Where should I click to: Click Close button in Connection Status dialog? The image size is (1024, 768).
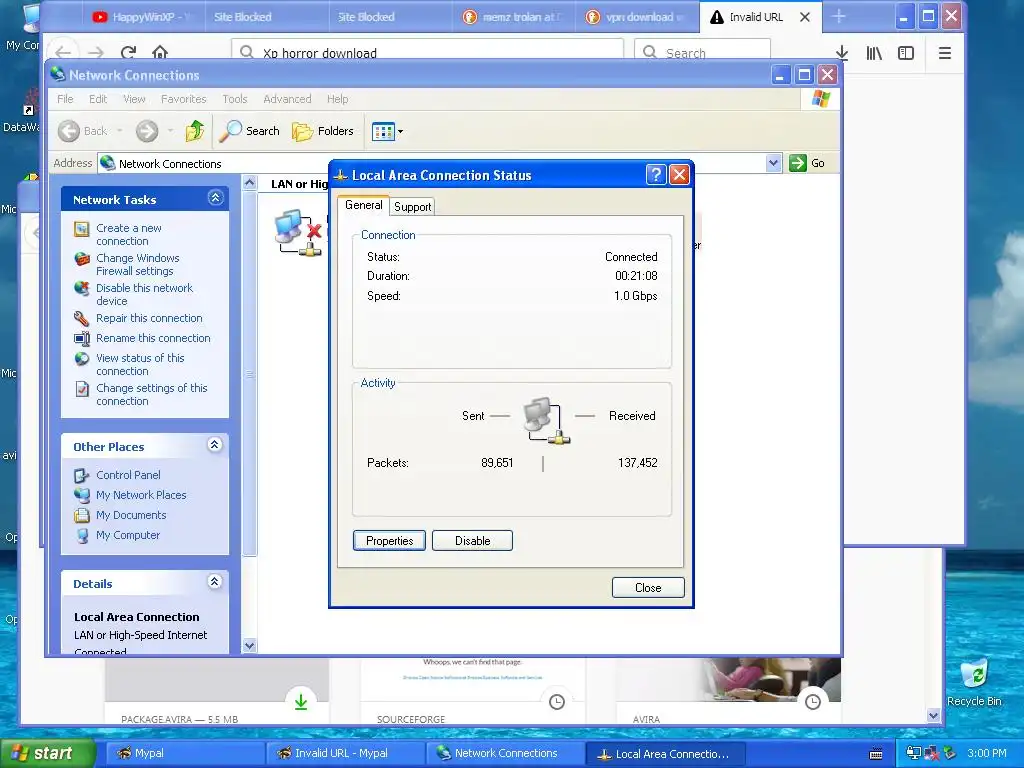point(648,588)
